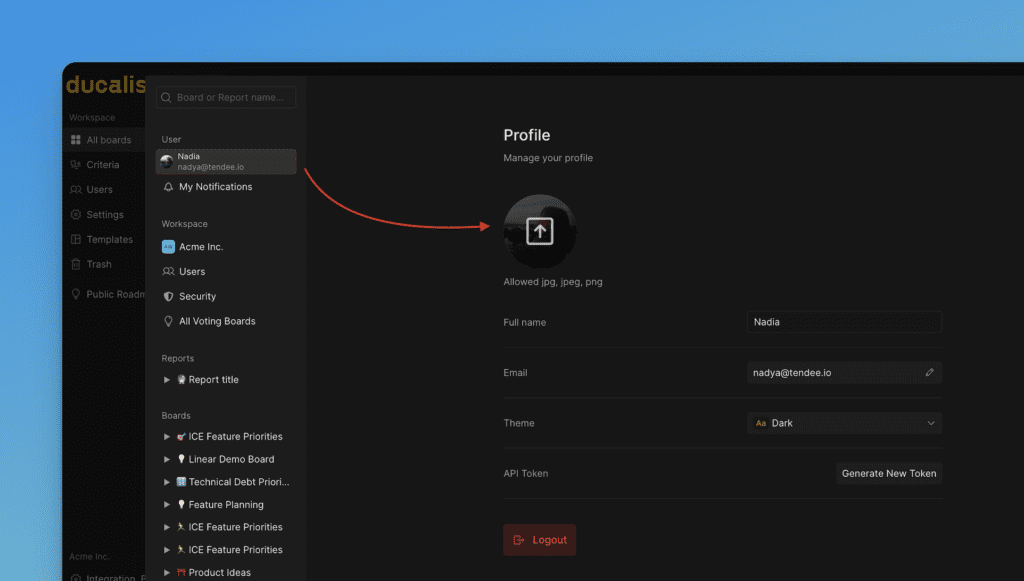
Task: Click the Full name input field
Action: (x=844, y=322)
